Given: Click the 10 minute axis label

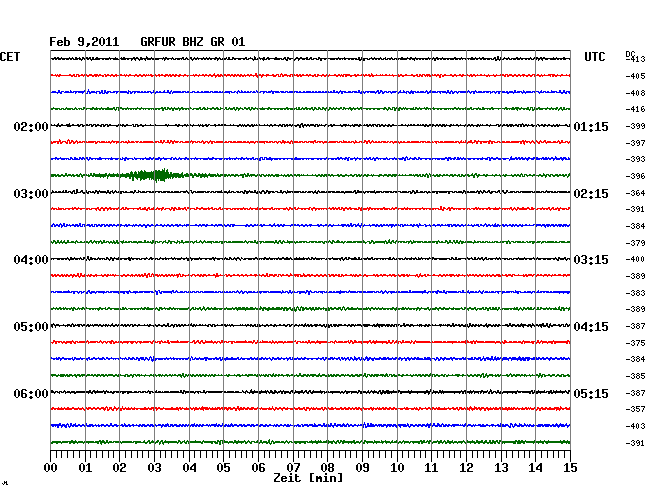Looking at the screenshot, I should 397,468.
